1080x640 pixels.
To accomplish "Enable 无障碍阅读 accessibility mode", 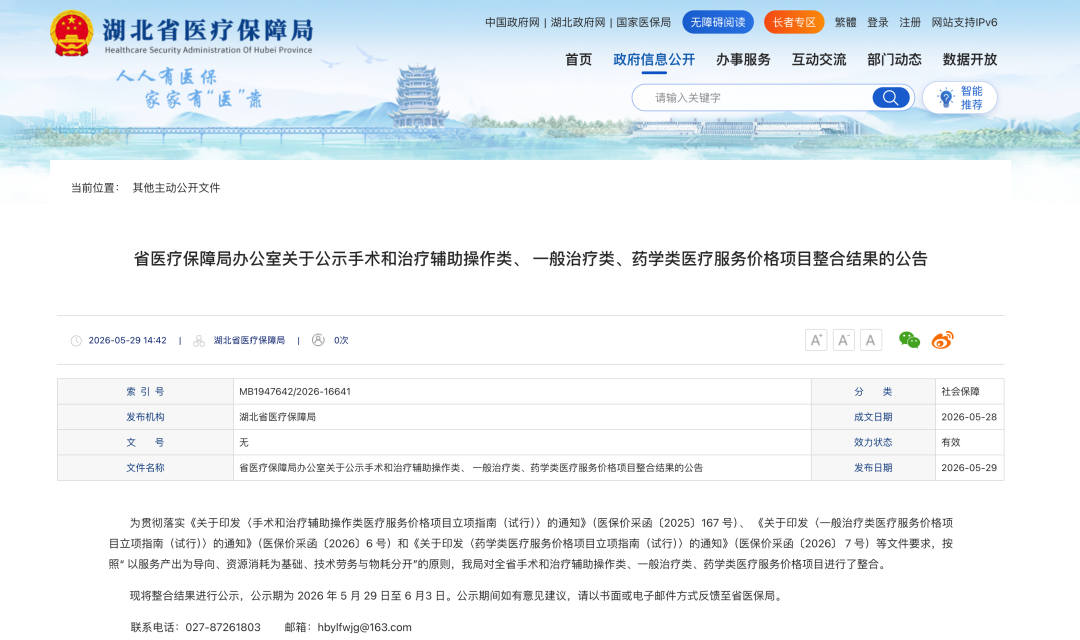I will (x=718, y=22).
